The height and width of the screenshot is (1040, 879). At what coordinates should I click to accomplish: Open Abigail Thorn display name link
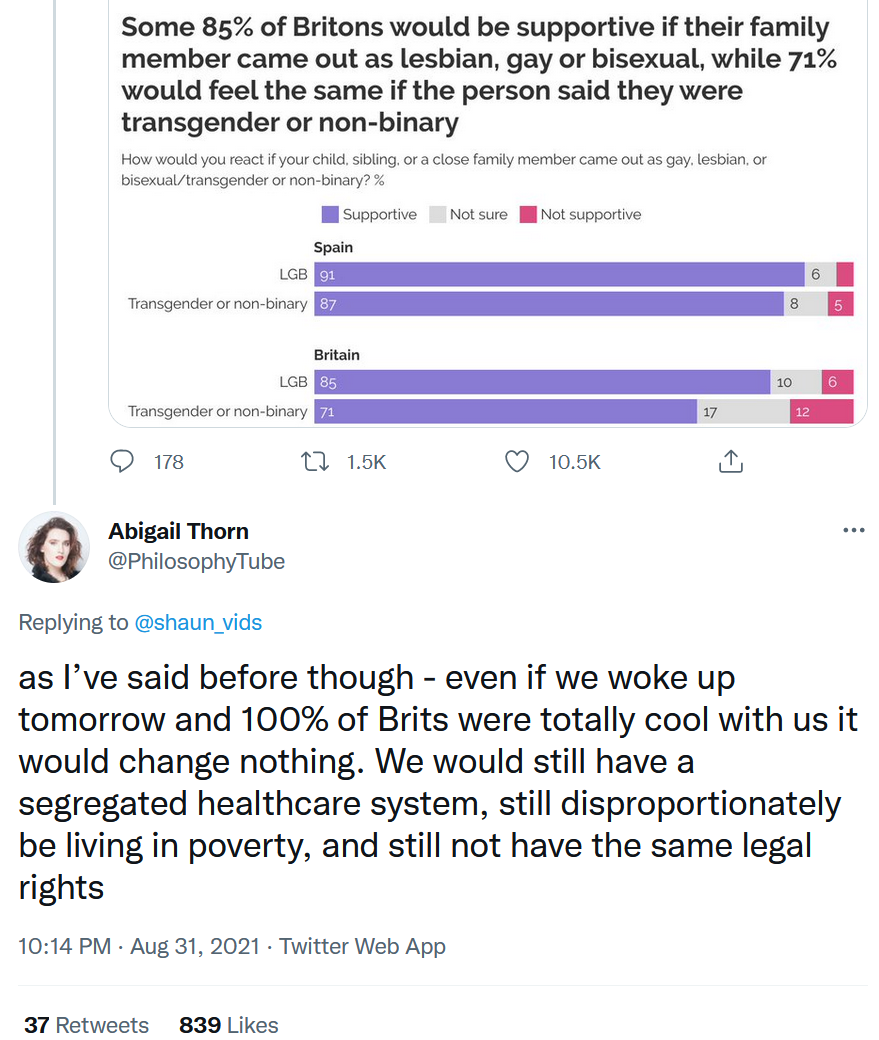click(x=178, y=531)
